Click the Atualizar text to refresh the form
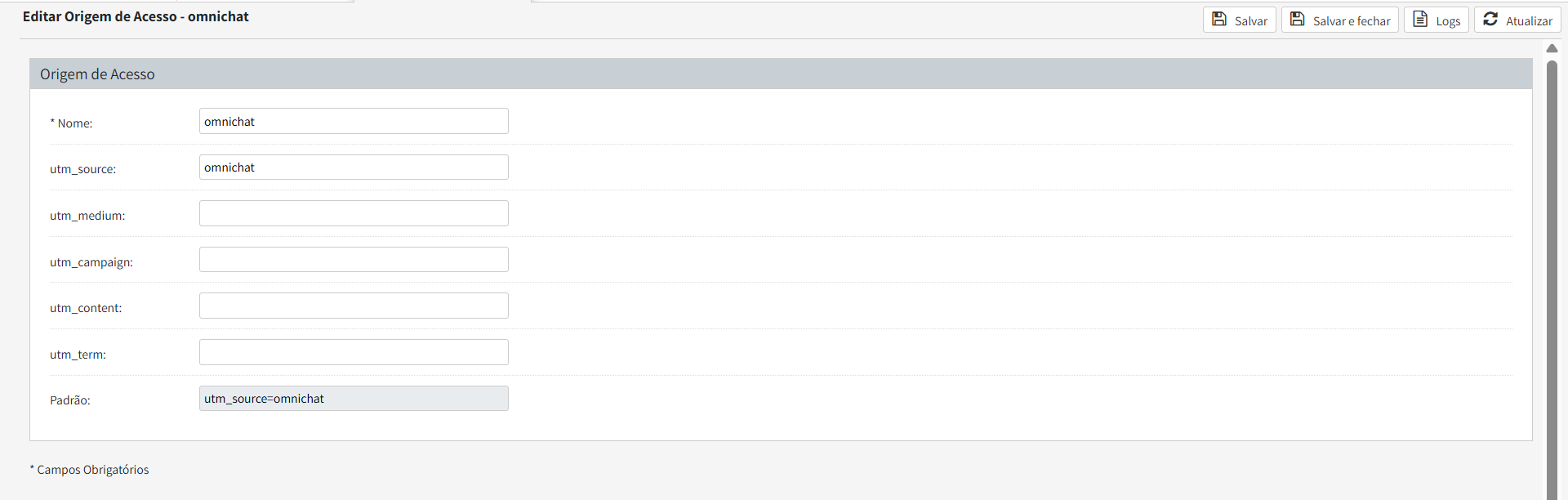Image resolution: width=1568 pixels, height=500 pixels. pos(1529,21)
